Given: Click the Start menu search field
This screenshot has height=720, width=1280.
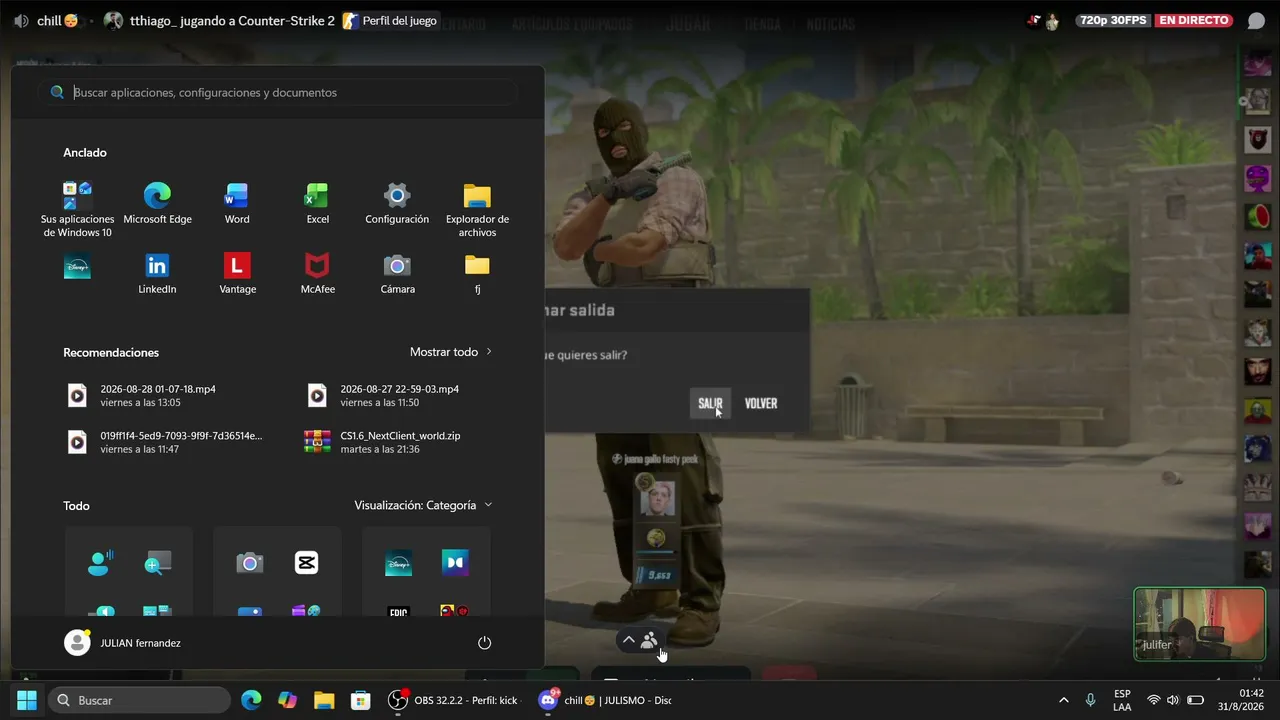Looking at the screenshot, I should (279, 92).
